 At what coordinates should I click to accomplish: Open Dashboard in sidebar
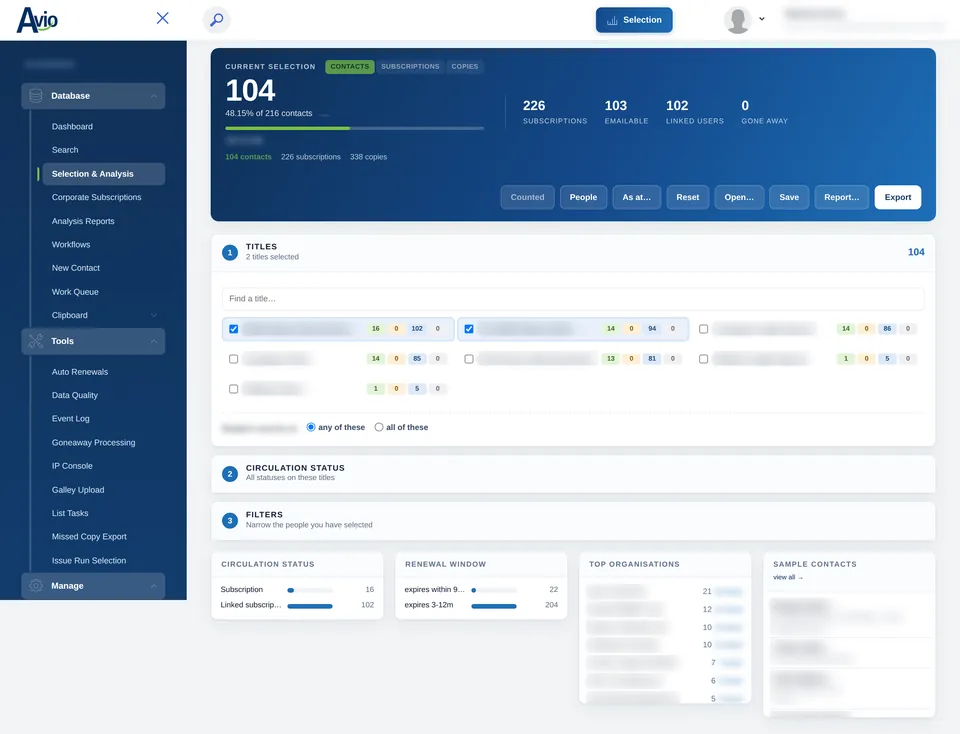tap(72, 127)
